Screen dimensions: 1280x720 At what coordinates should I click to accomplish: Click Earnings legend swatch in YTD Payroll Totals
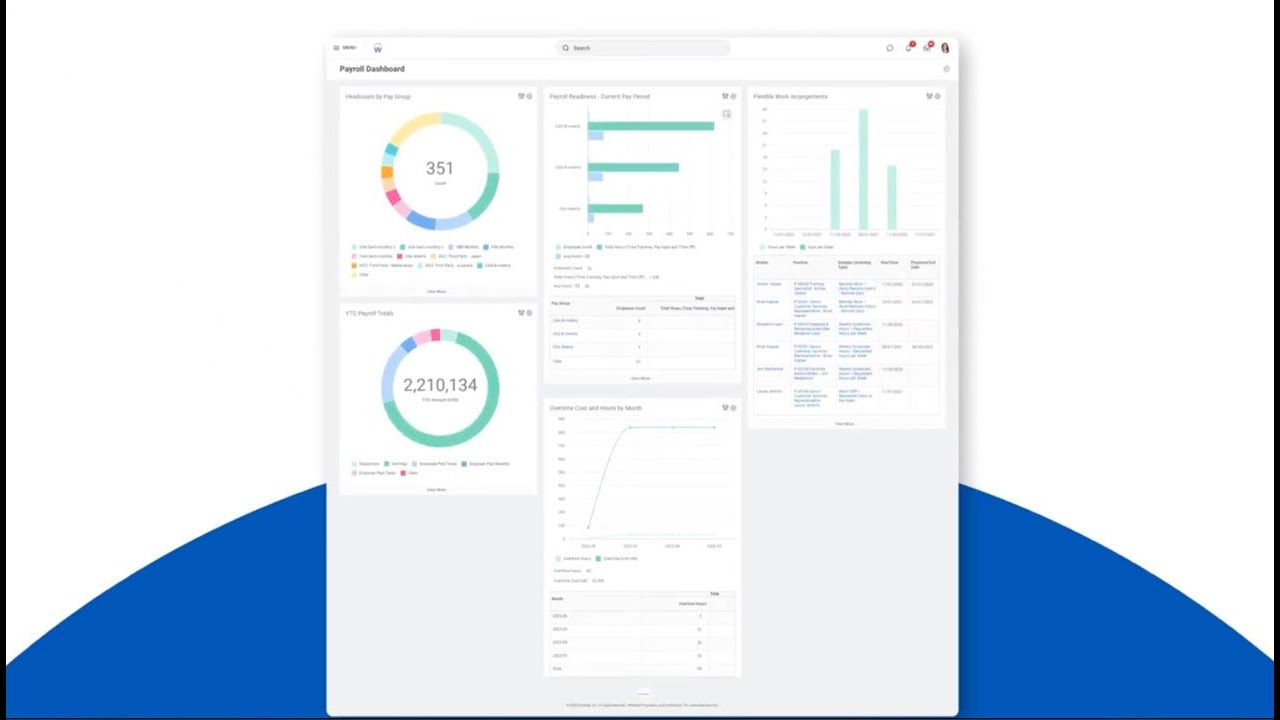(x=385, y=464)
